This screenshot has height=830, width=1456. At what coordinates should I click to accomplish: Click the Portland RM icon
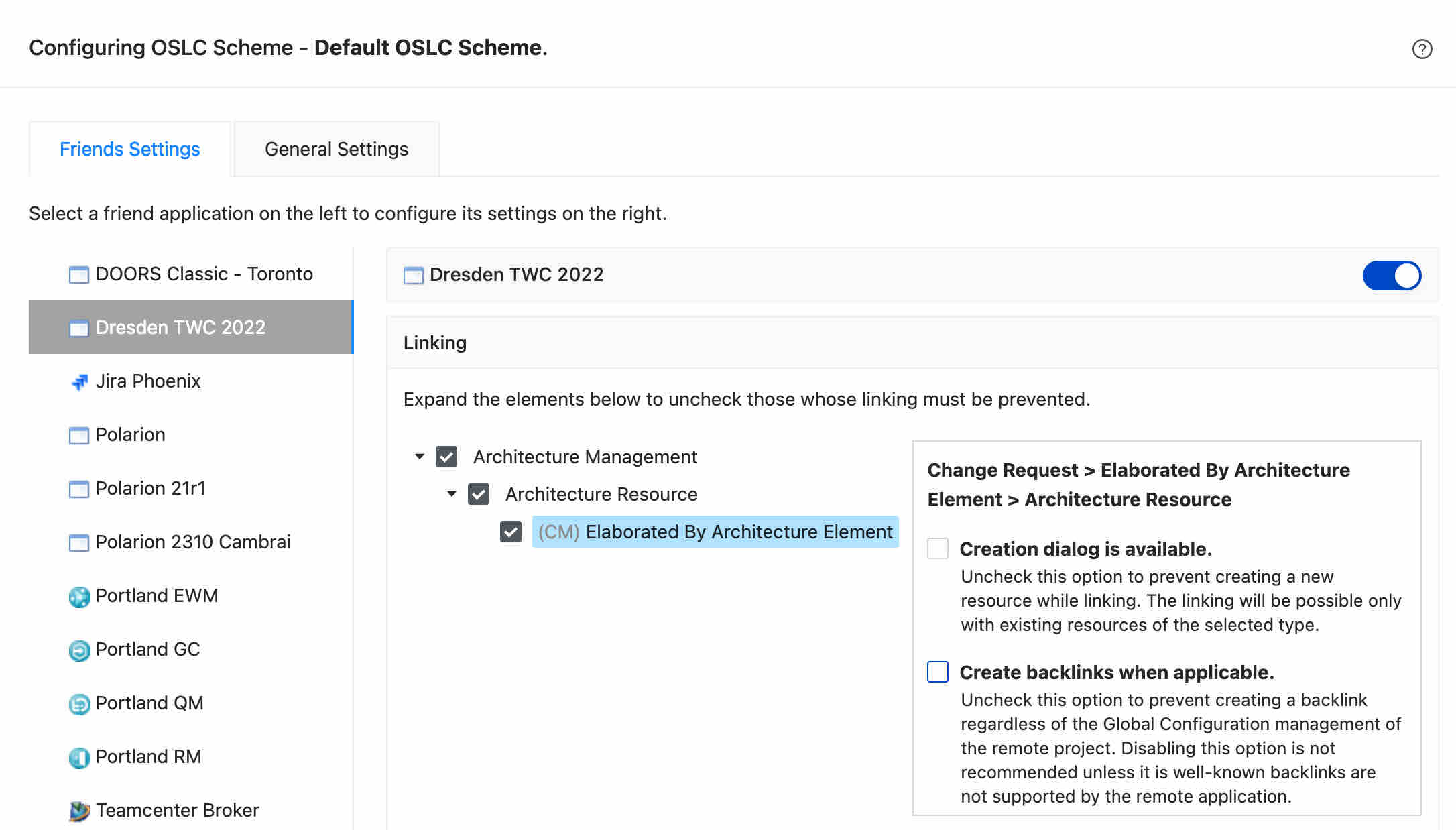click(79, 757)
